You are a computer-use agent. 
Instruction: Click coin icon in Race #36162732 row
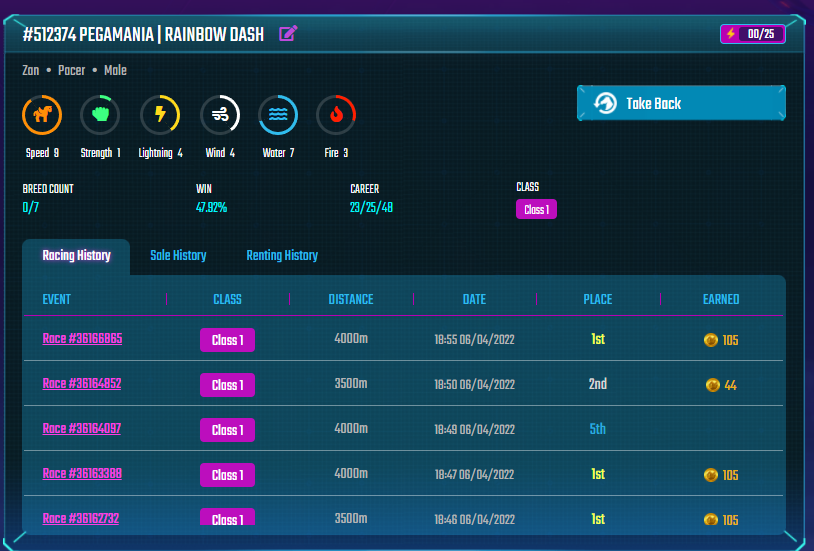[x=711, y=519]
